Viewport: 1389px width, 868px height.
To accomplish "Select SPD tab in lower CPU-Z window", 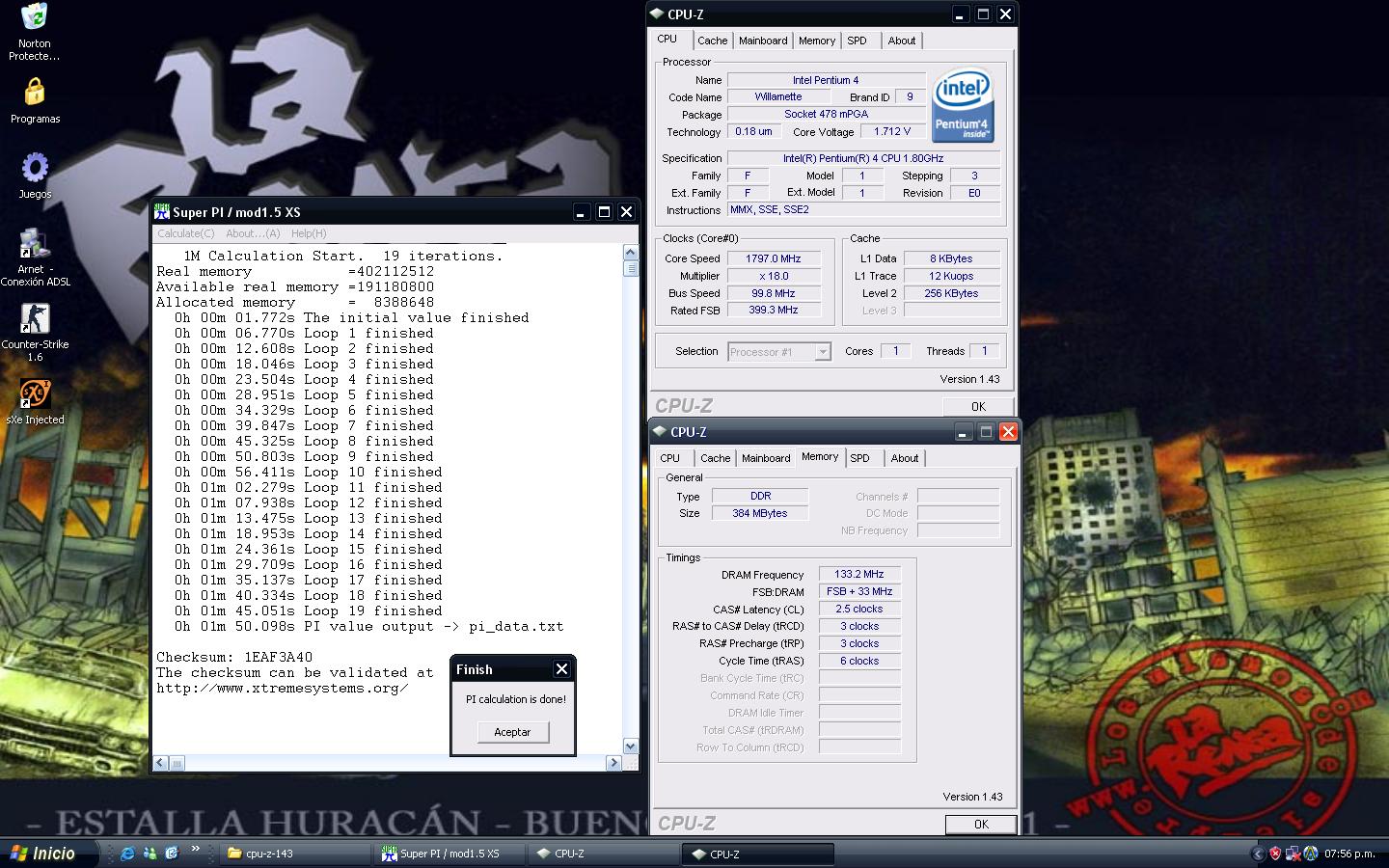I will pyautogui.click(x=860, y=458).
